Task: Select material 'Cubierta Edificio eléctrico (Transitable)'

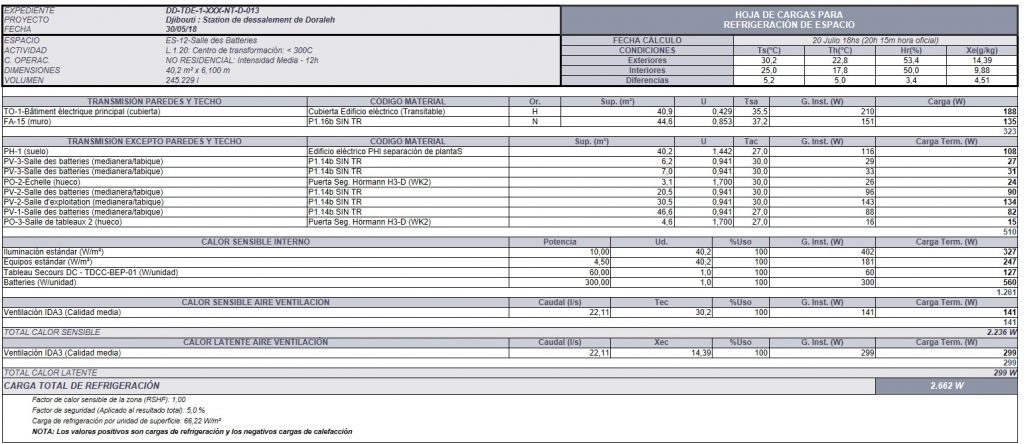Action: click(376, 112)
